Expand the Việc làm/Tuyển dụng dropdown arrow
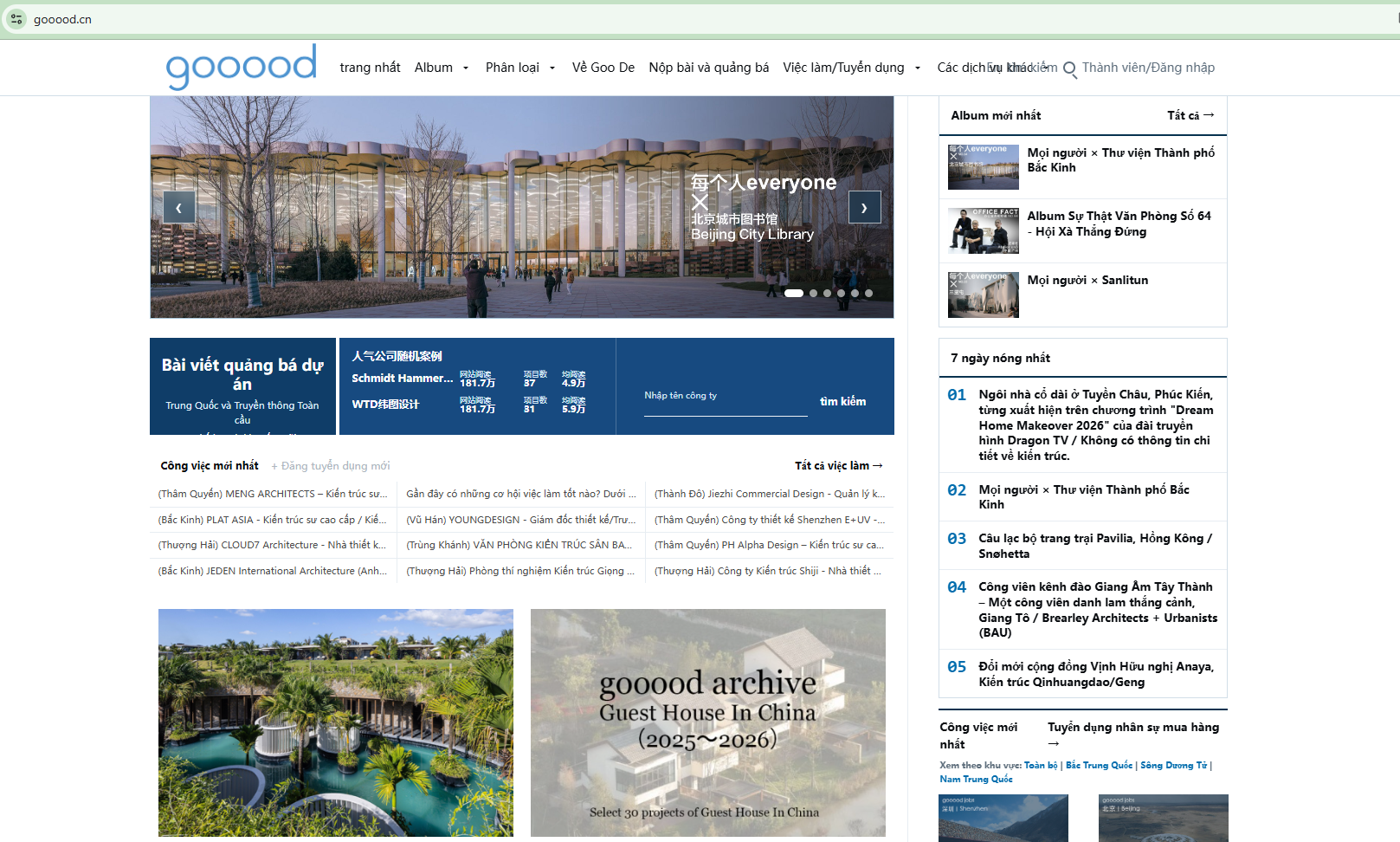The image size is (1400, 842). pos(918,68)
